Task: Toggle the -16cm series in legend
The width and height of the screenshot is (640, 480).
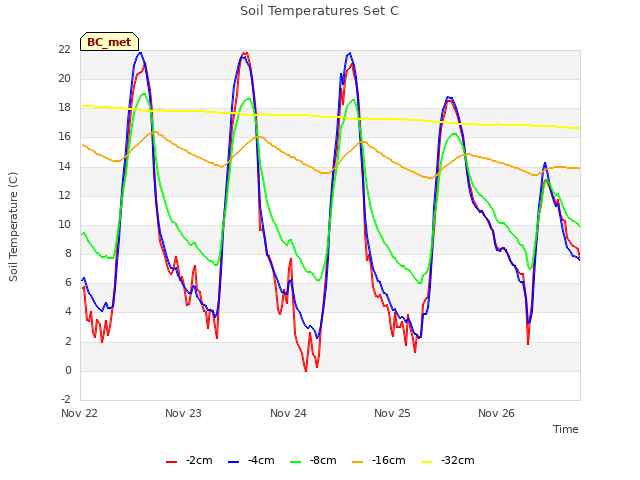Action: (x=379, y=460)
